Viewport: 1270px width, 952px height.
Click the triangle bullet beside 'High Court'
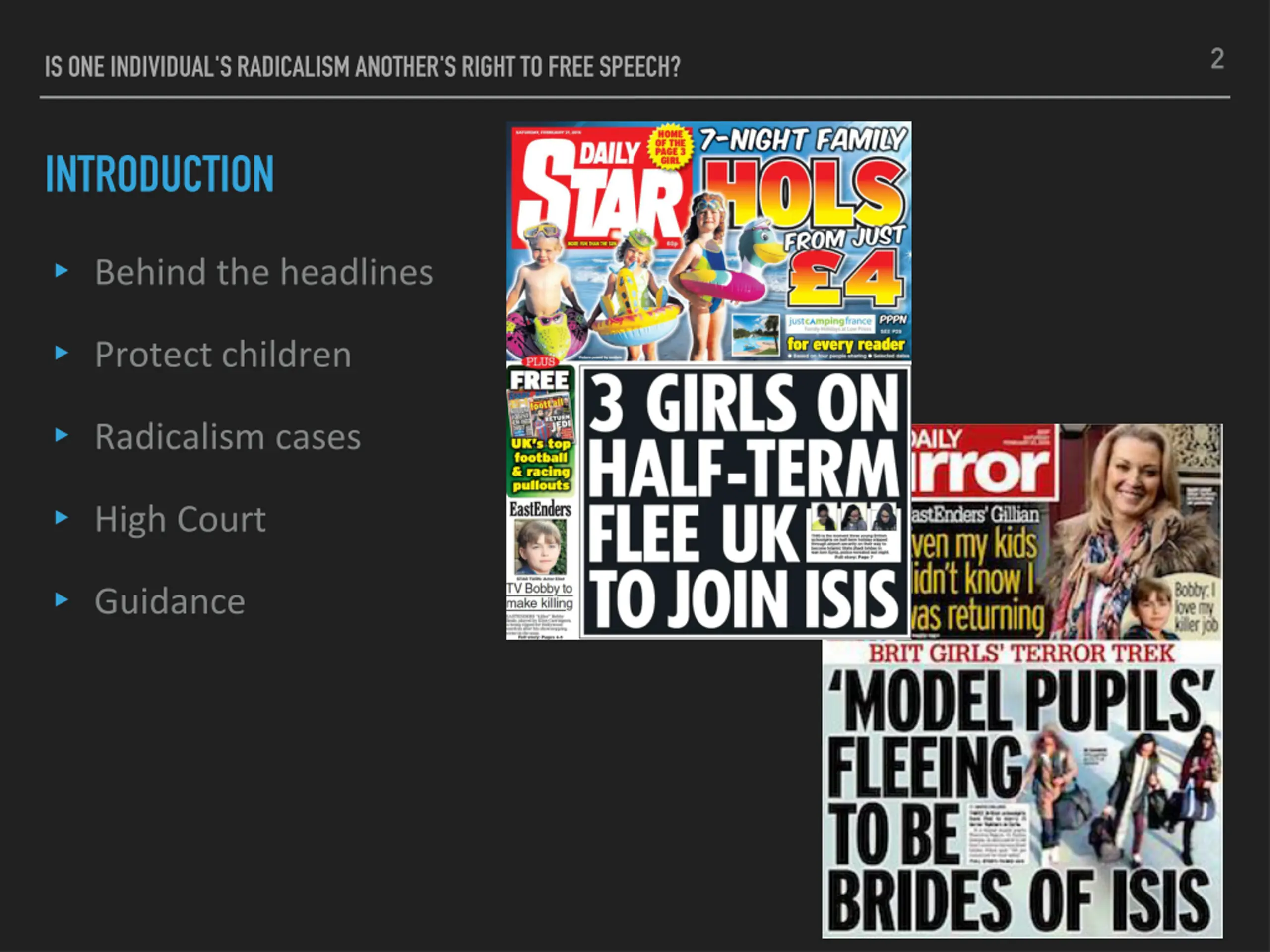pos(62,518)
